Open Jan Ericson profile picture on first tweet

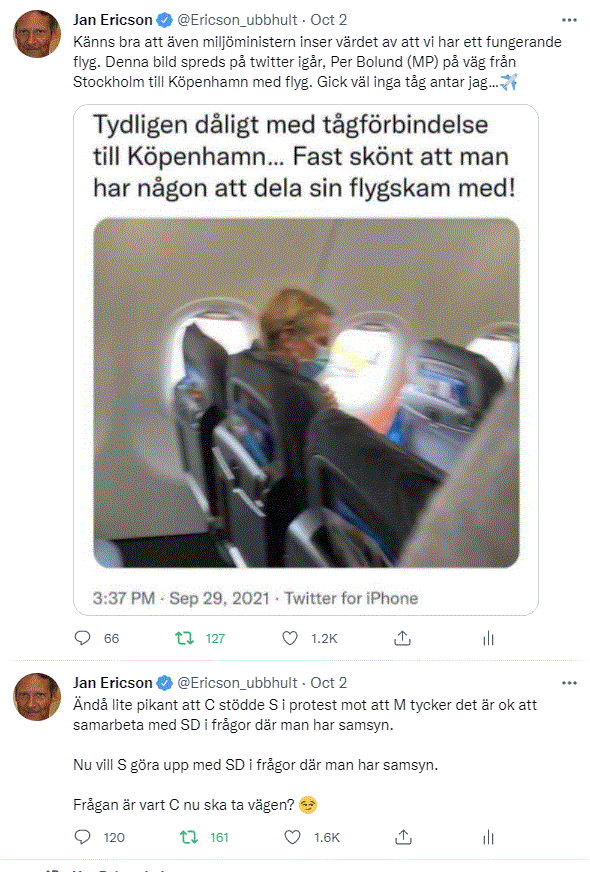[37, 33]
